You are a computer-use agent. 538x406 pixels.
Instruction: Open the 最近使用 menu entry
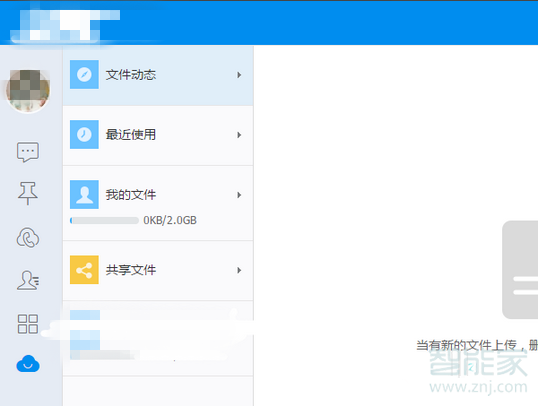click(x=158, y=135)
